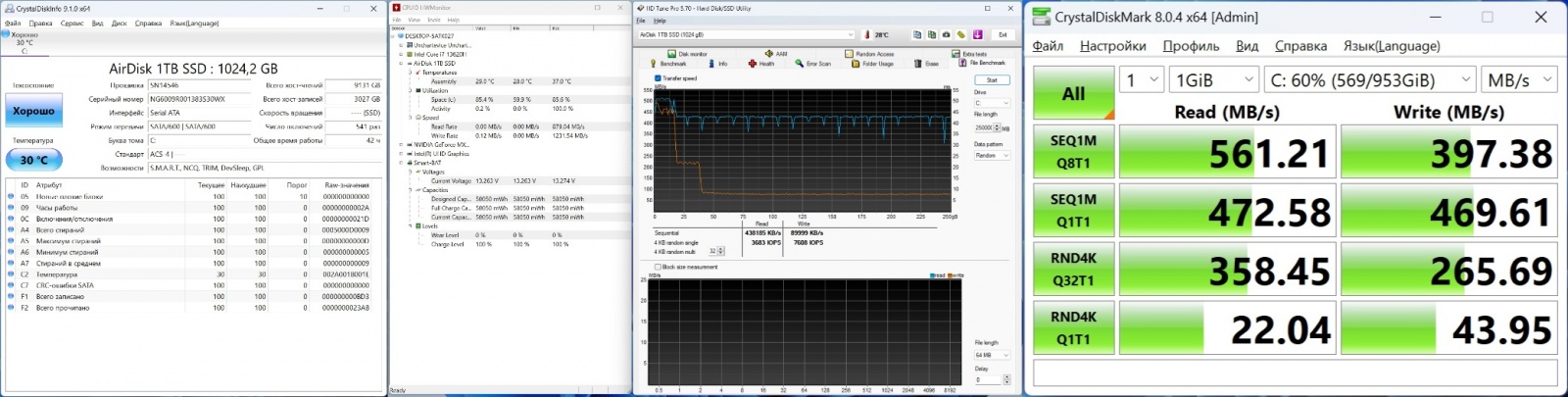Switch to HD Tune Folder Usage tab

(872, 64)
